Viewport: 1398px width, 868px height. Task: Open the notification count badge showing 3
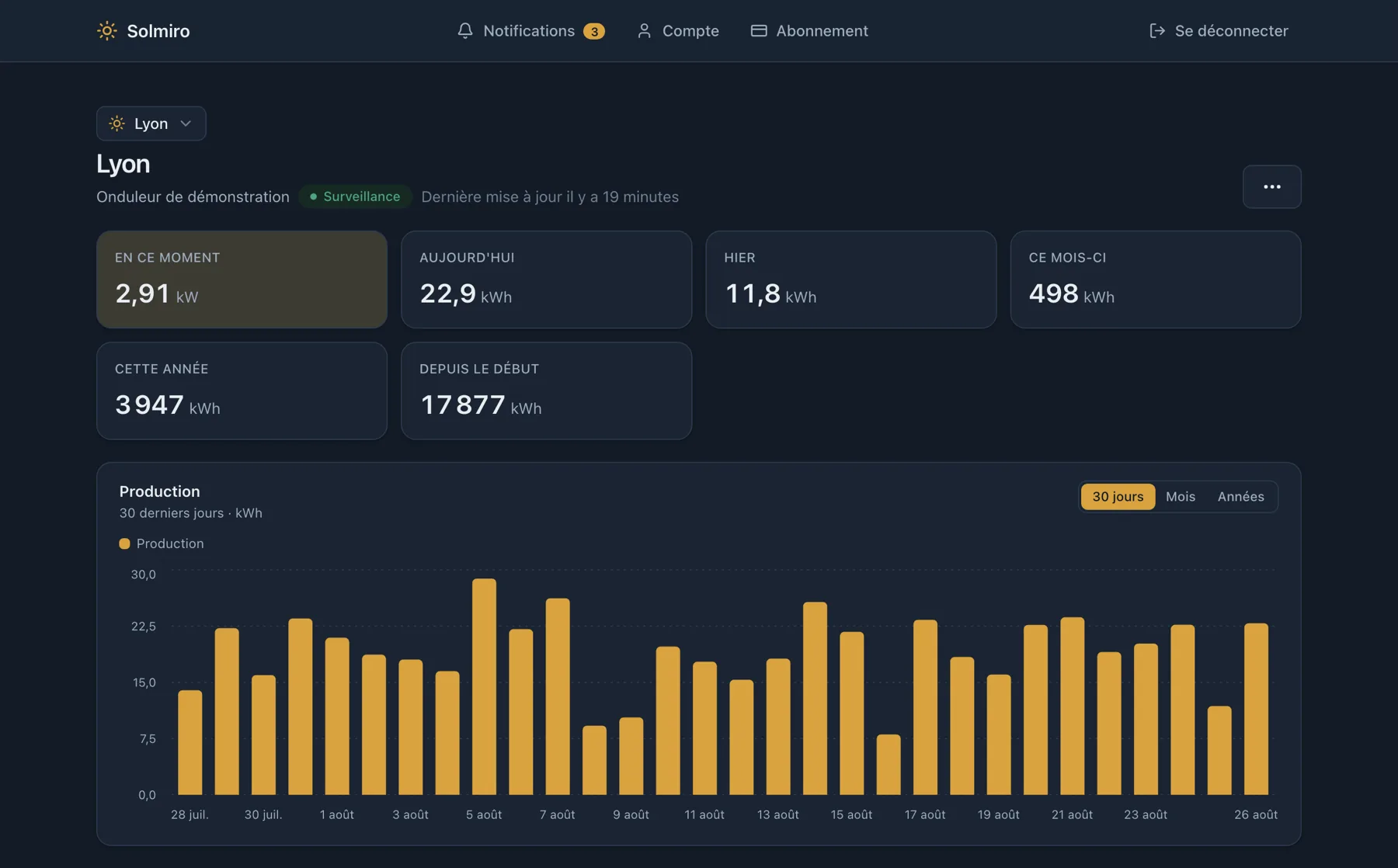pyautogui.click(x=594, y=31)
